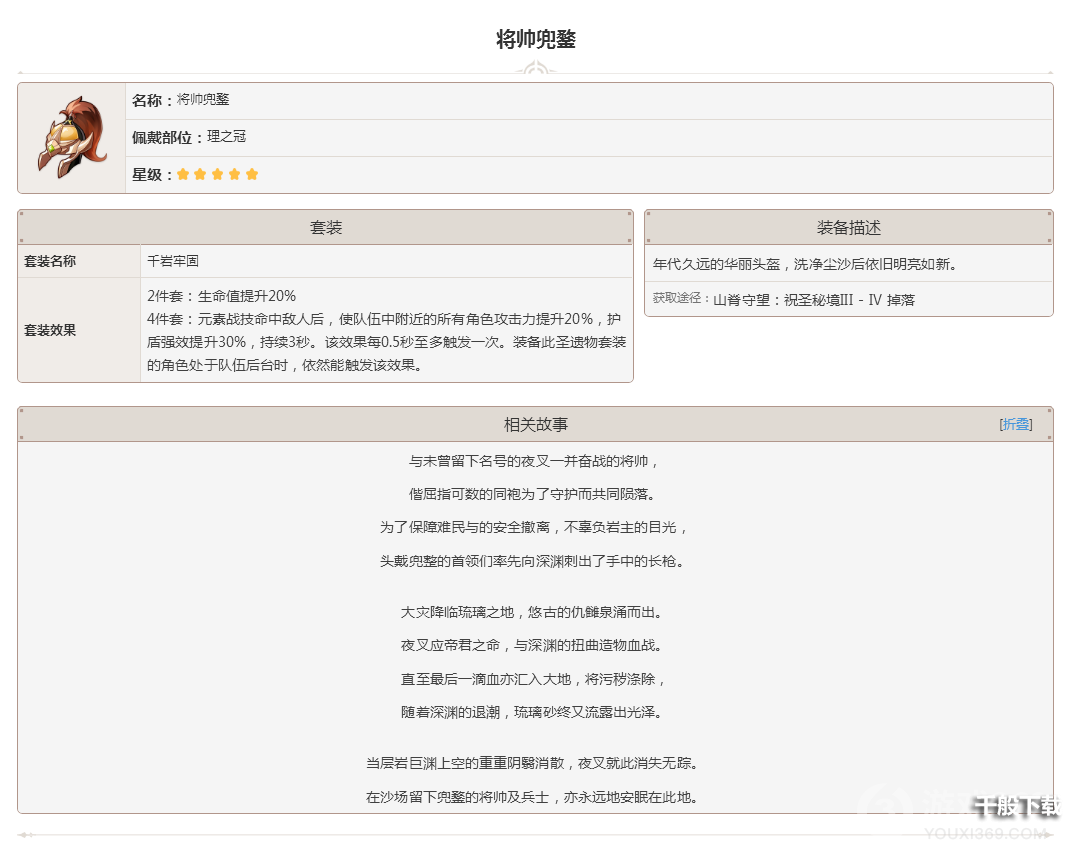Screen dimensions: 1072x850
Task: Click the 套装名称 row label
Action: click(50, 261)
